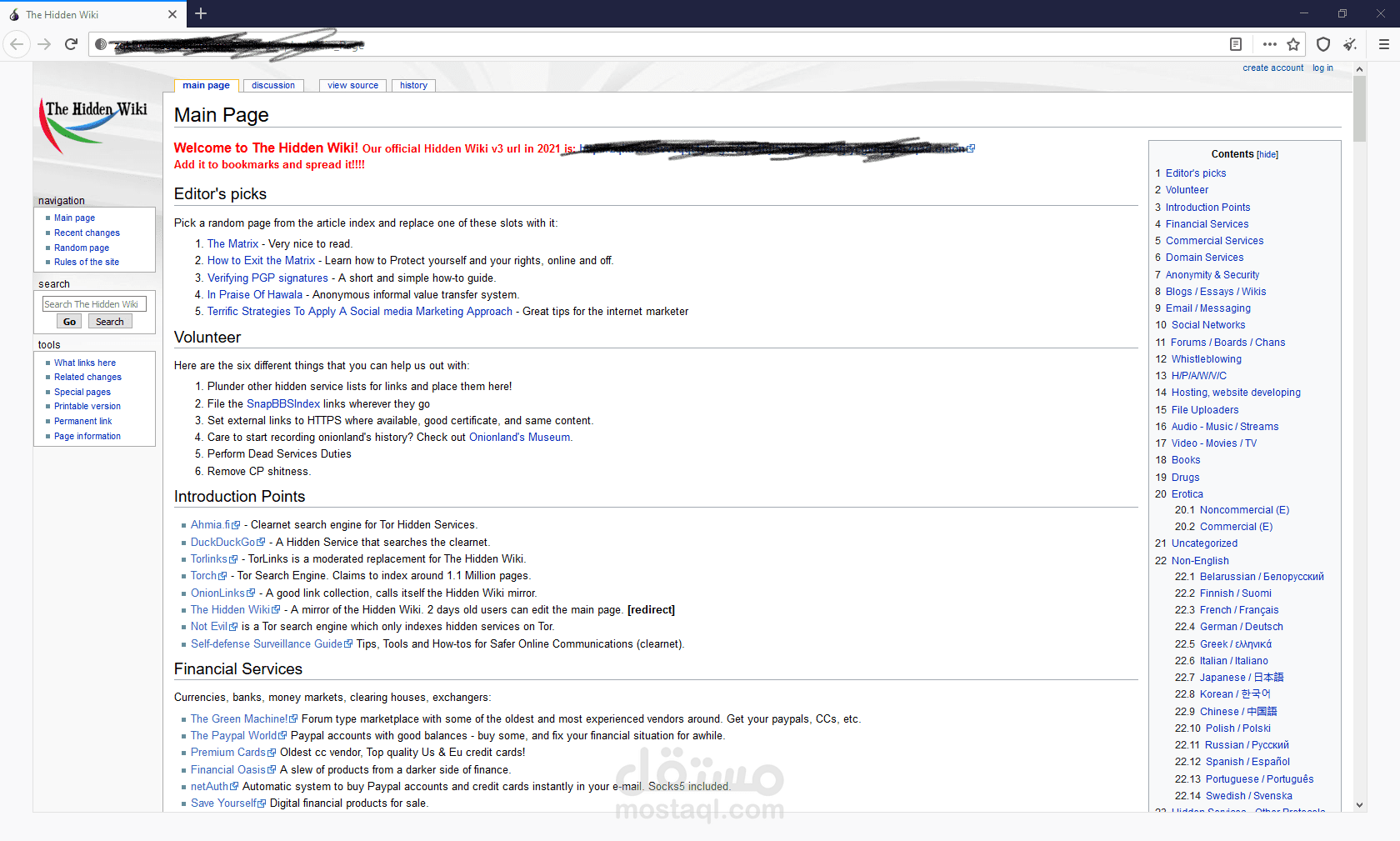Viewport: 1400px width, 841px height.
Task: Click the page vertical scrollbar thumb
Action: (x=1359, y=109)
